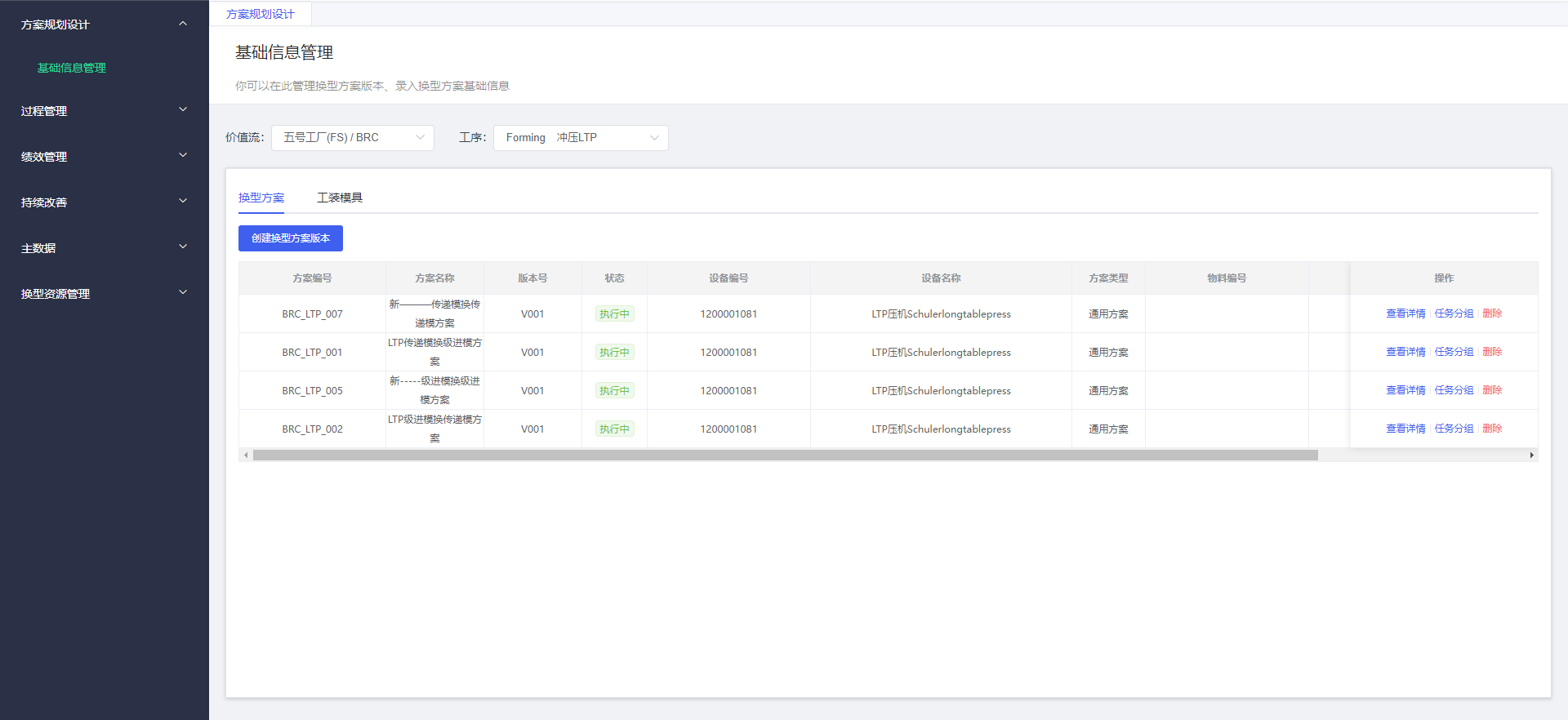Open 基础信息管理 in the sidebar
Viewport: 1568px width, 720px height.
(72, 68)
